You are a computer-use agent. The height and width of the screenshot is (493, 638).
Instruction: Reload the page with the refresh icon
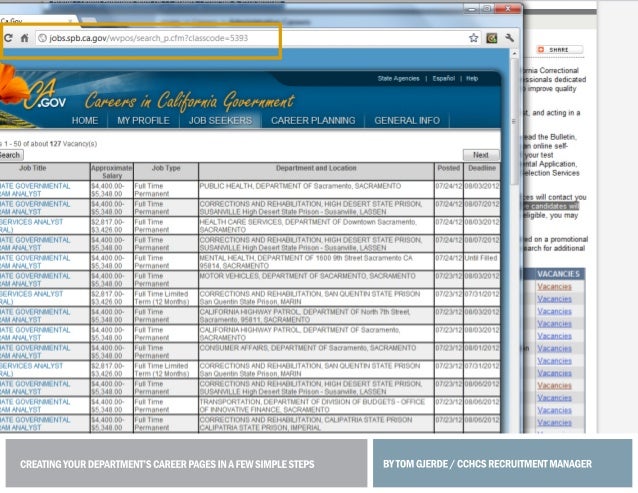[8, 38]
